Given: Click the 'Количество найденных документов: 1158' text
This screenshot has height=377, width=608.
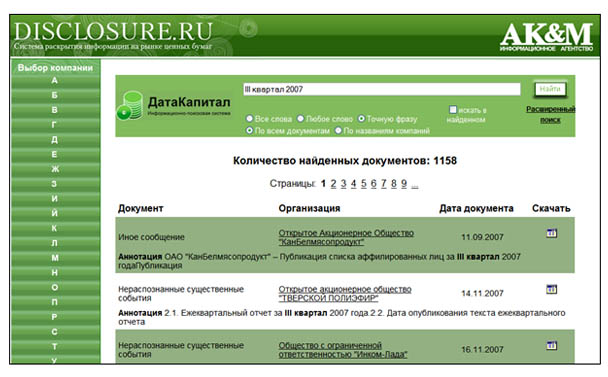Looking at the screenshot, I should pyautogui.click(x=345, y=161).
